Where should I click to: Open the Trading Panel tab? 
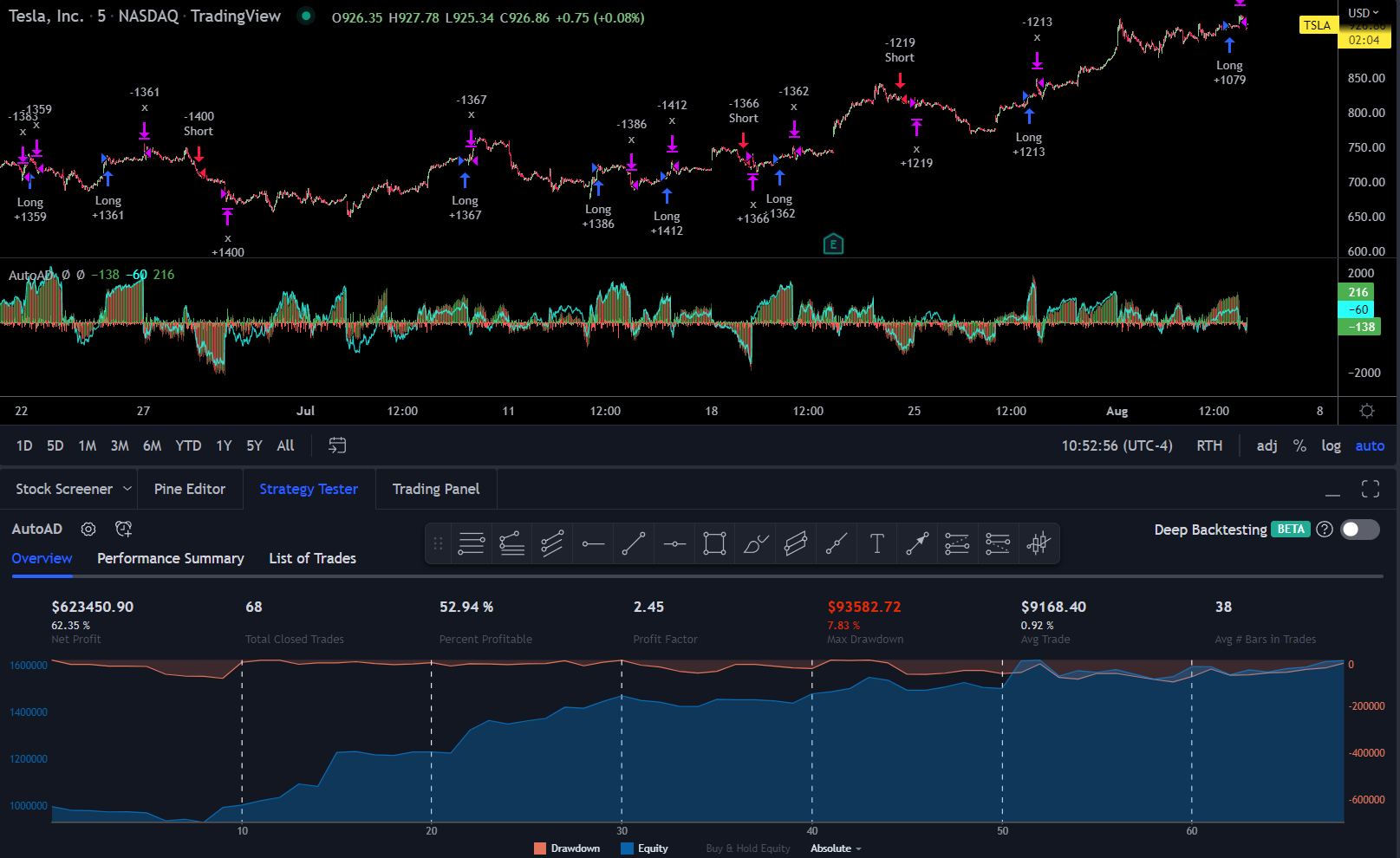[x=436, y=489]
